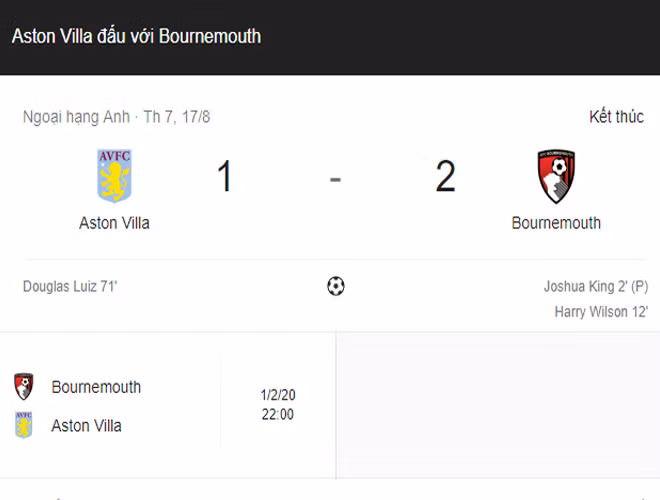Select Aston Villa row in upcoming fixture

click(x=86, y=426)
